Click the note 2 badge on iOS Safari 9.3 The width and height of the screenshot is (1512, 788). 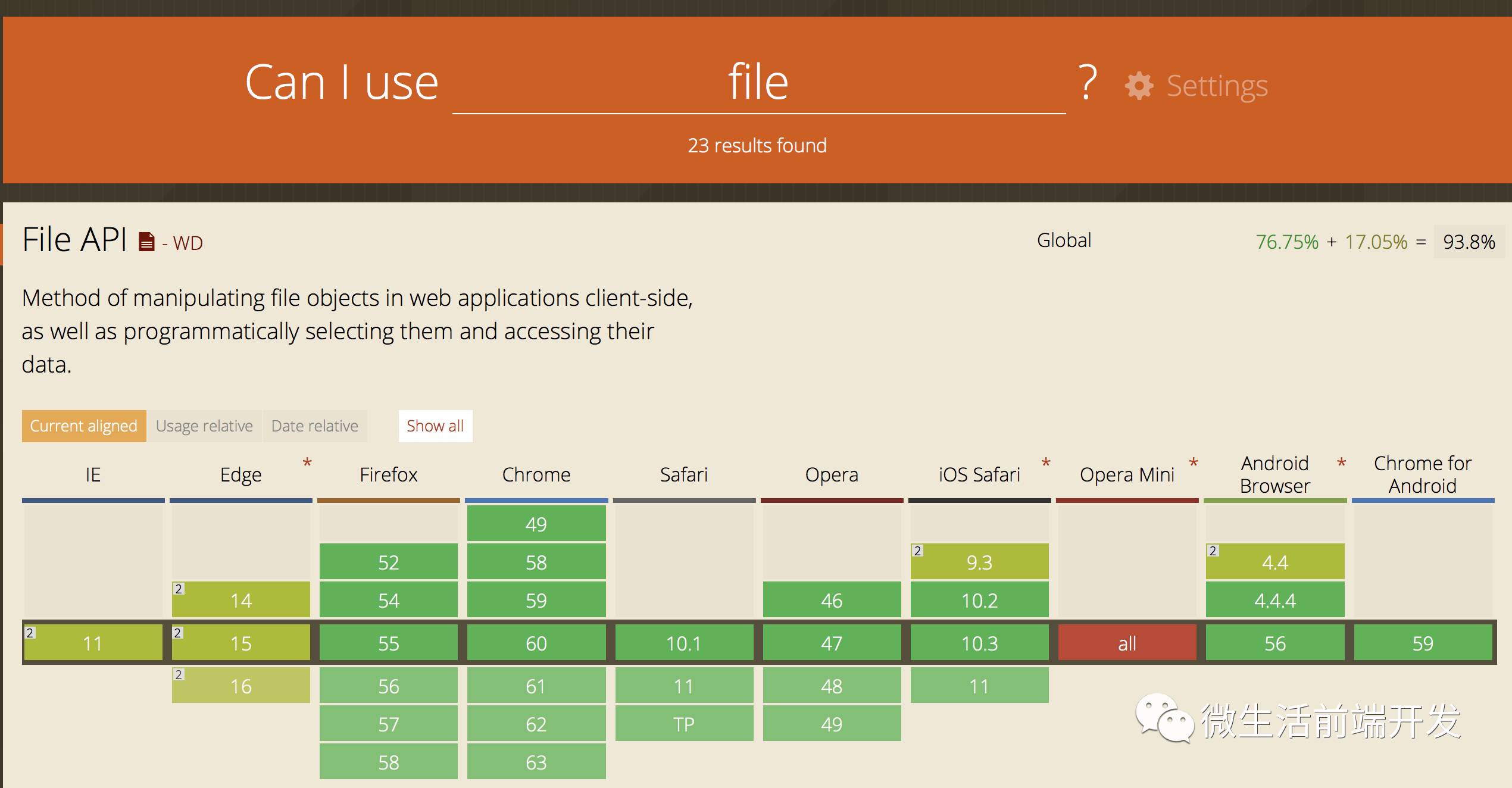pyautogui.click(x=917, y=551)
